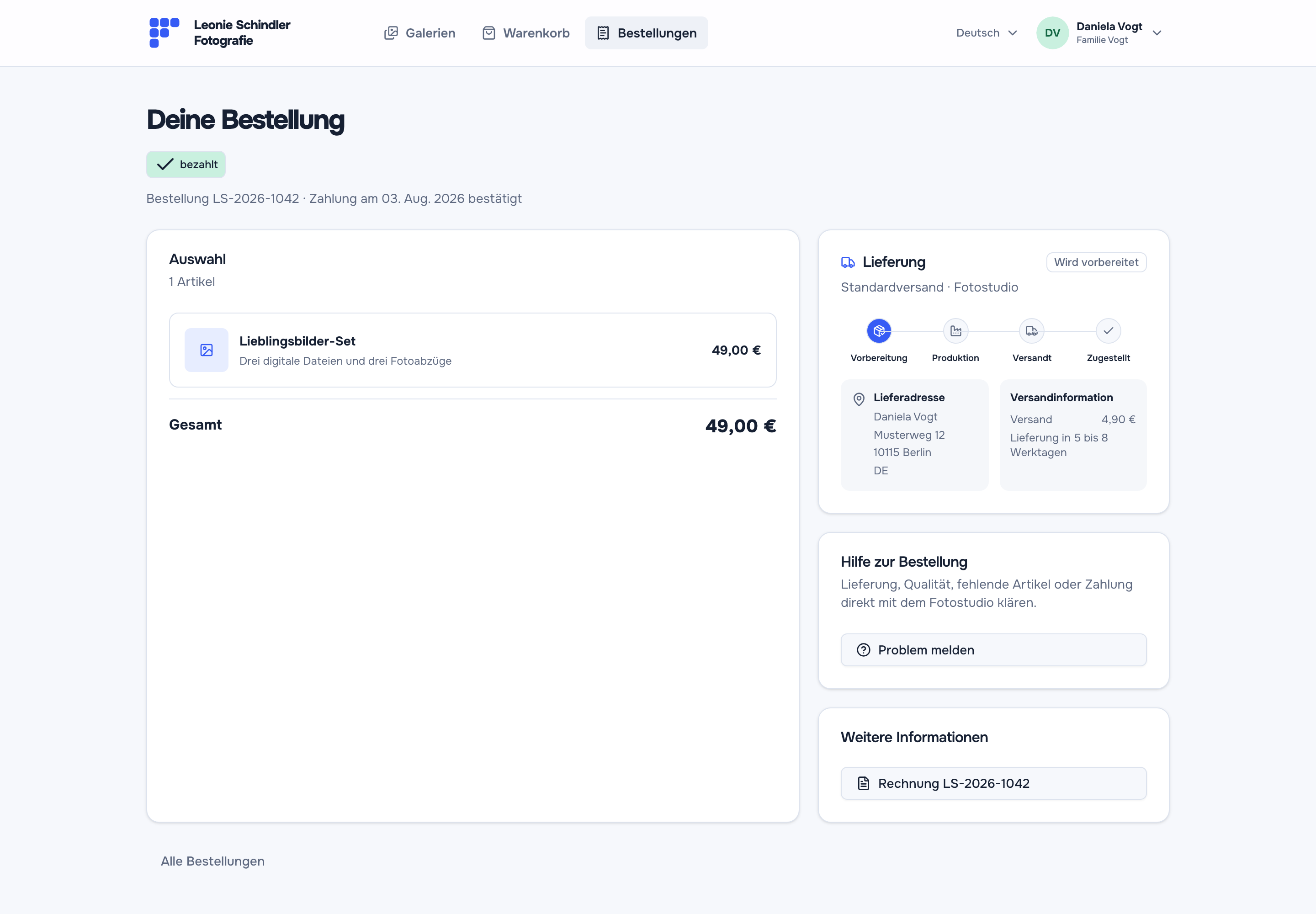This screenshot has height=914, width=1316.
Task: Click the checkmark in the bezahlt badge
Action: (165, 165)
